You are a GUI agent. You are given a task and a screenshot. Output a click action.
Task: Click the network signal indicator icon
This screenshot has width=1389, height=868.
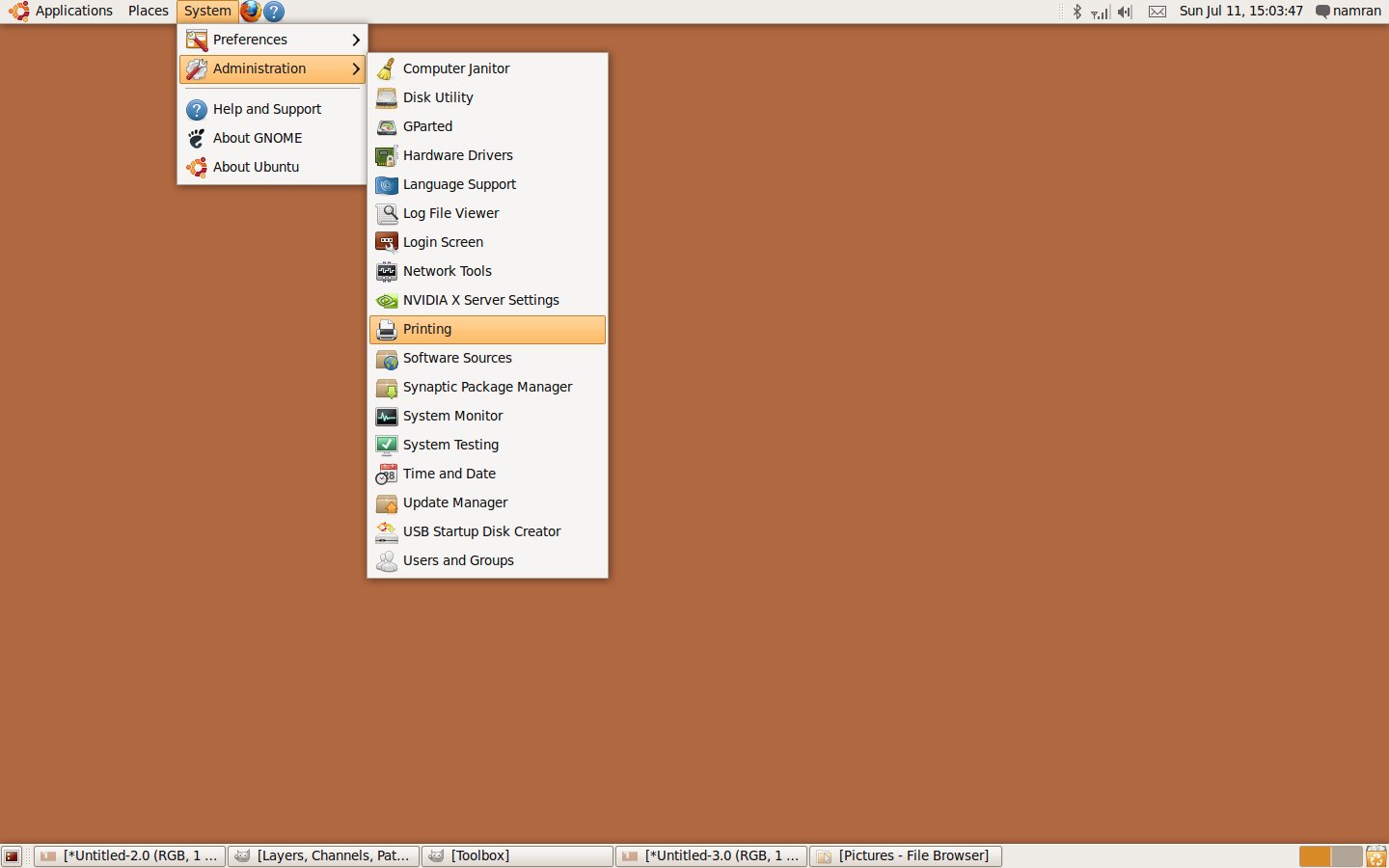(1100, 12)
